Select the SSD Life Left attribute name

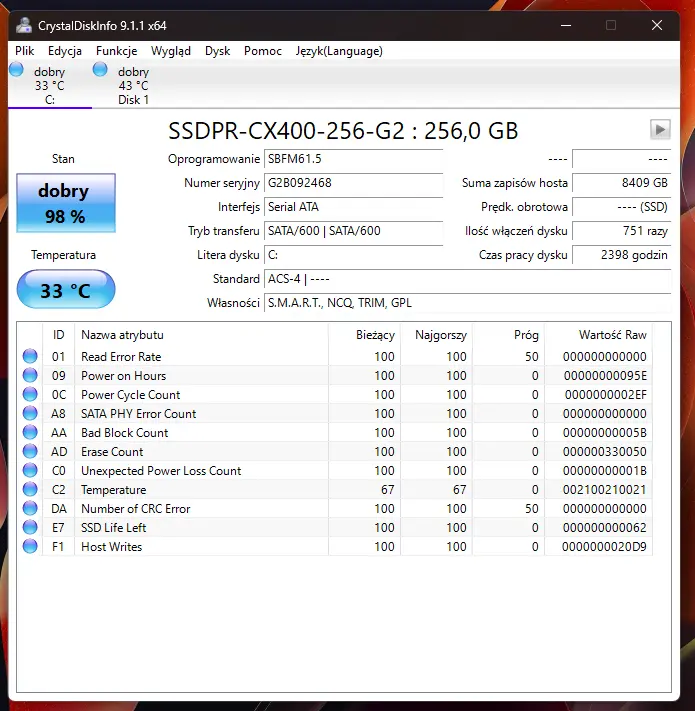coord(113,528)
